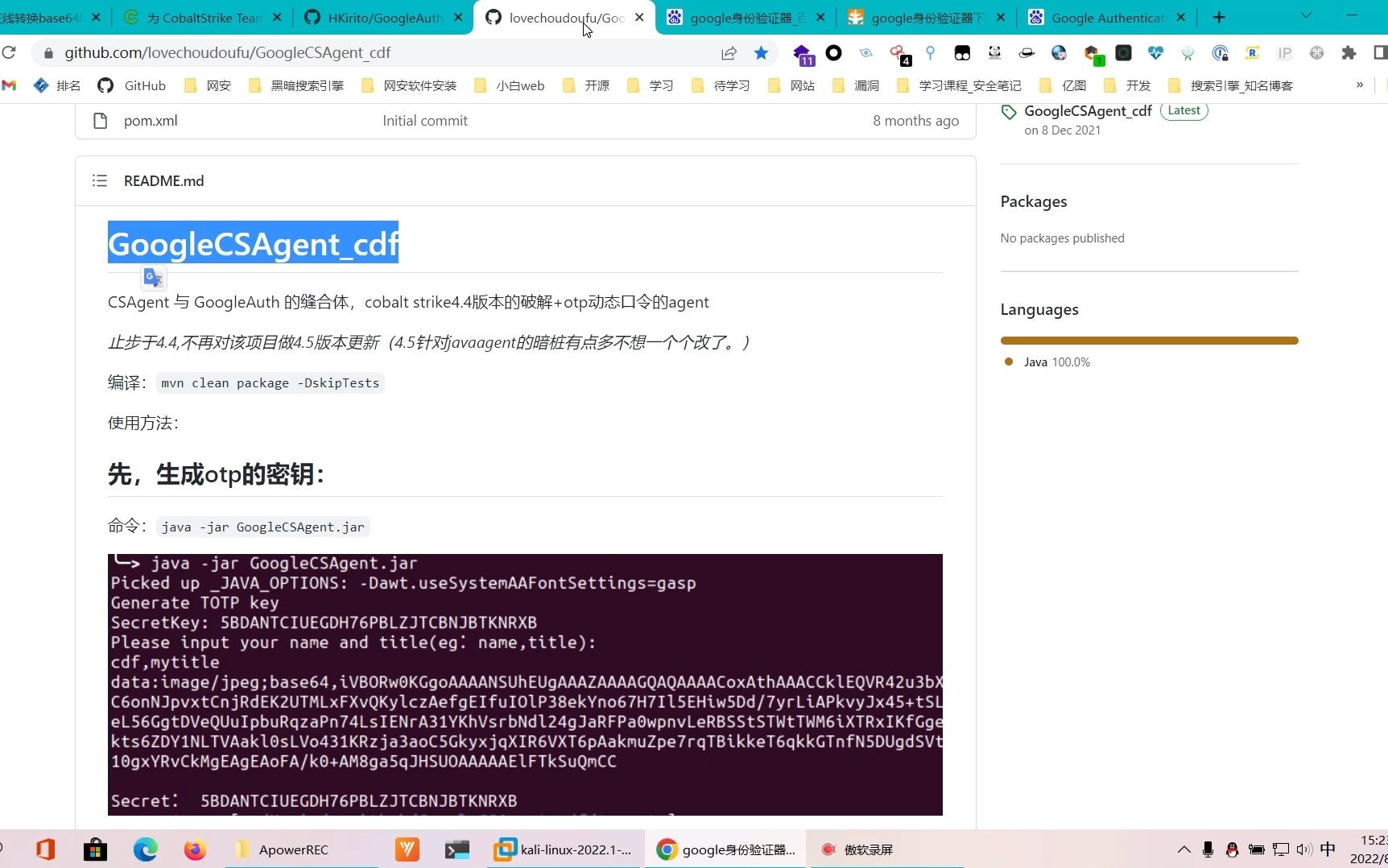Open the GitHub bookmark
This screenshot has height=868, width=1388.
132,85
